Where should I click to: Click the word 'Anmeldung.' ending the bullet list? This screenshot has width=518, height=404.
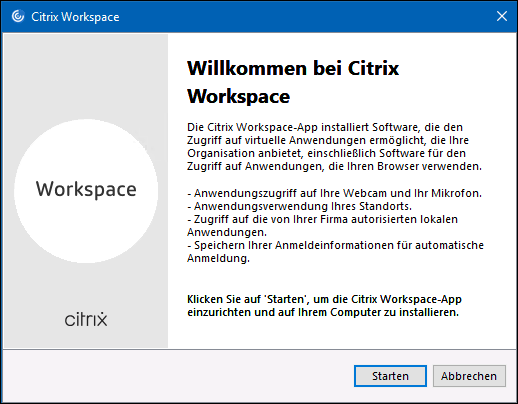218,258
